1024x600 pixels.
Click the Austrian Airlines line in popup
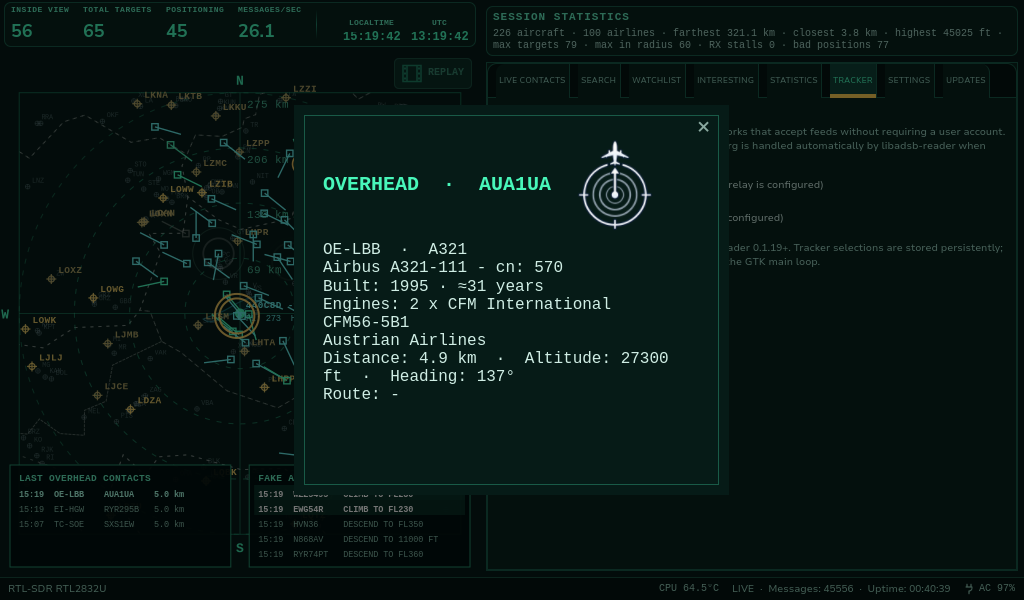404,340
